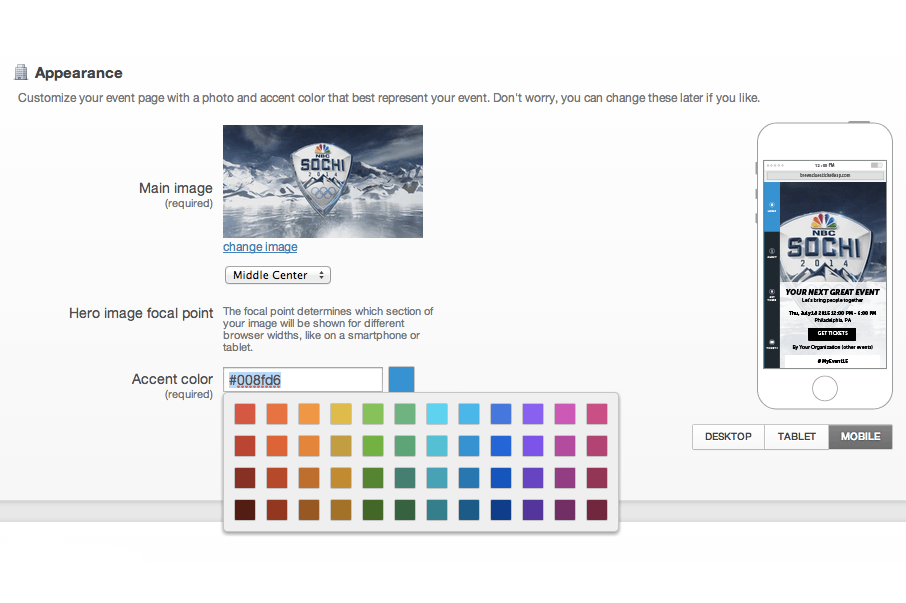Click the phone preview home button
Viewport: 906px width, 603px height.
825,388
